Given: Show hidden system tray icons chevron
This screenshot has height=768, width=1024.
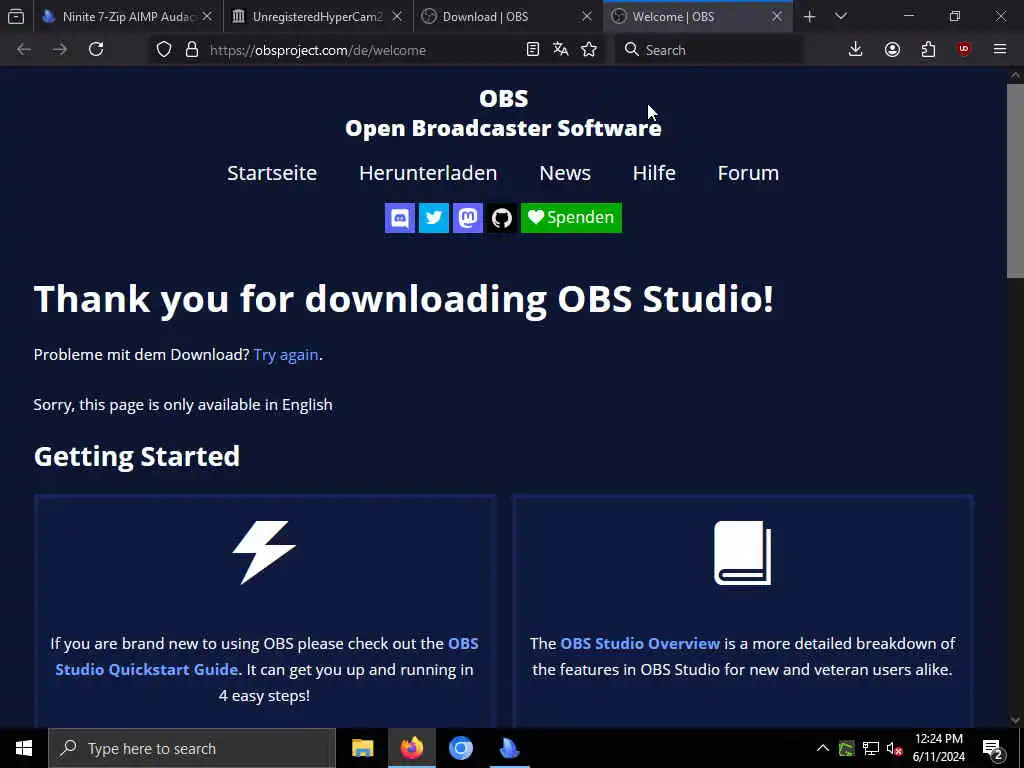Looking at the screenshot, I should (x=823, y=748).
